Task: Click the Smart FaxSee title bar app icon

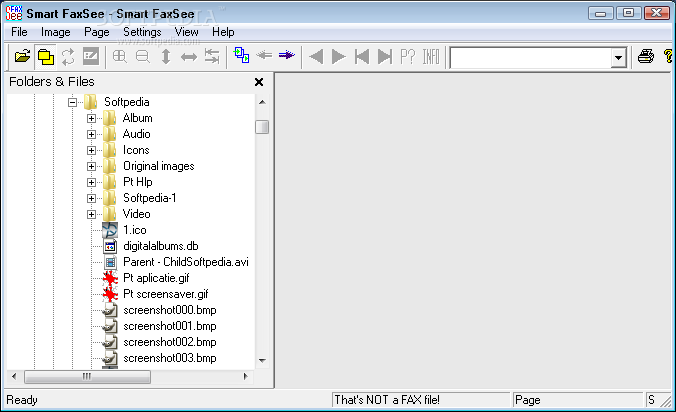Action: point(14,13)
